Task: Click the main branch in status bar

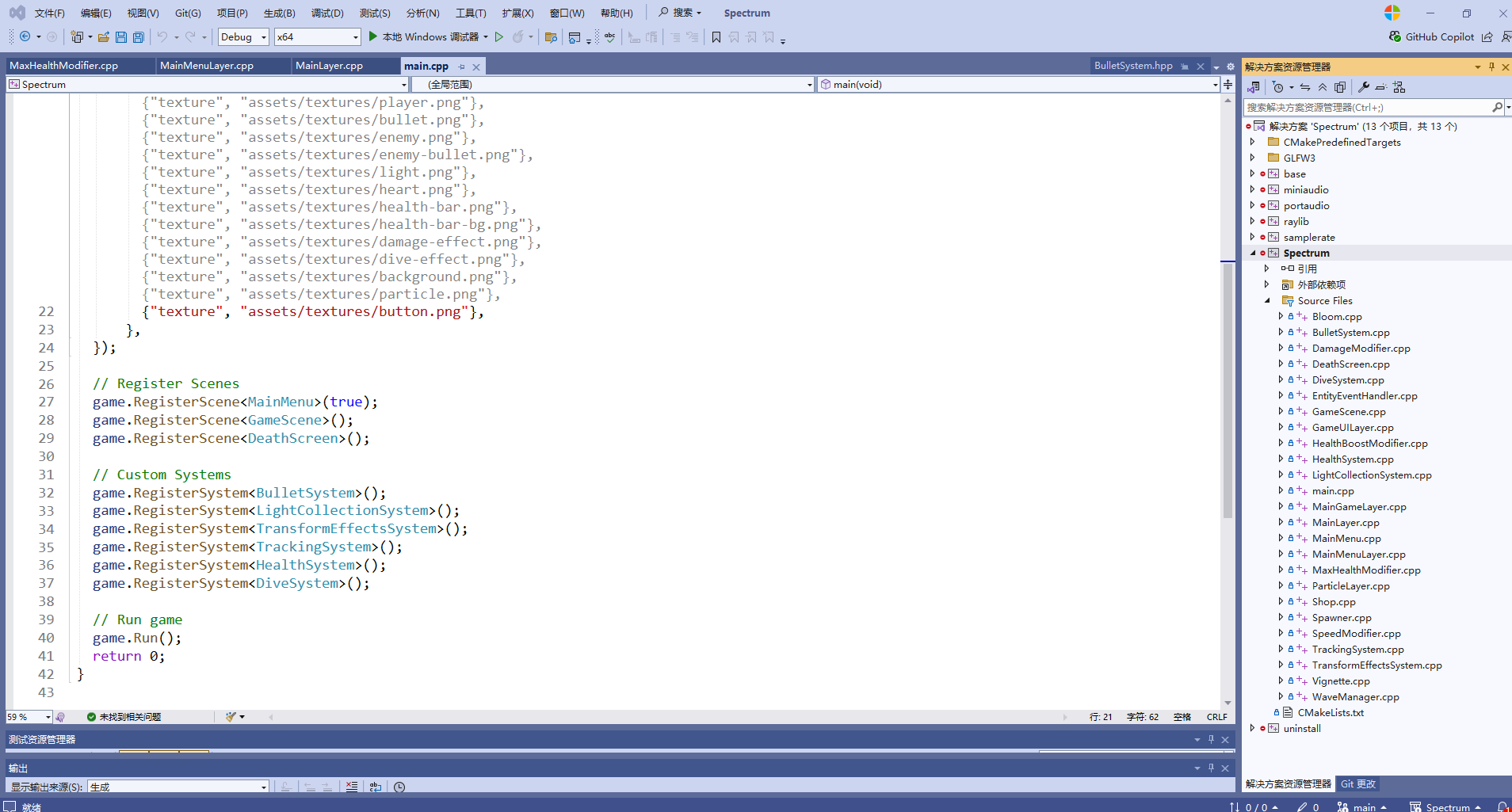Action: click(1363, 806)
